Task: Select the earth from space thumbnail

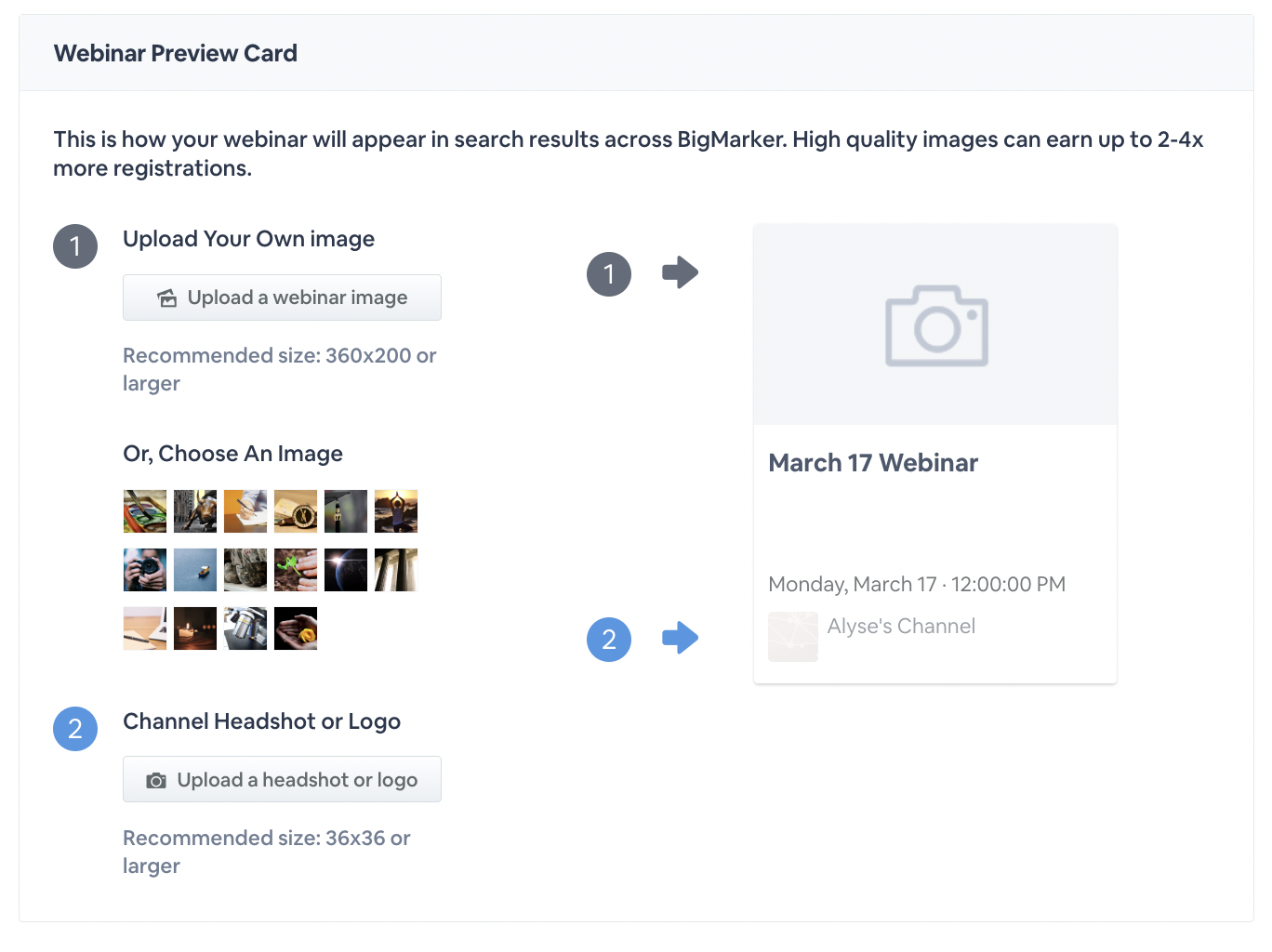Action: (x=345, y=570)
